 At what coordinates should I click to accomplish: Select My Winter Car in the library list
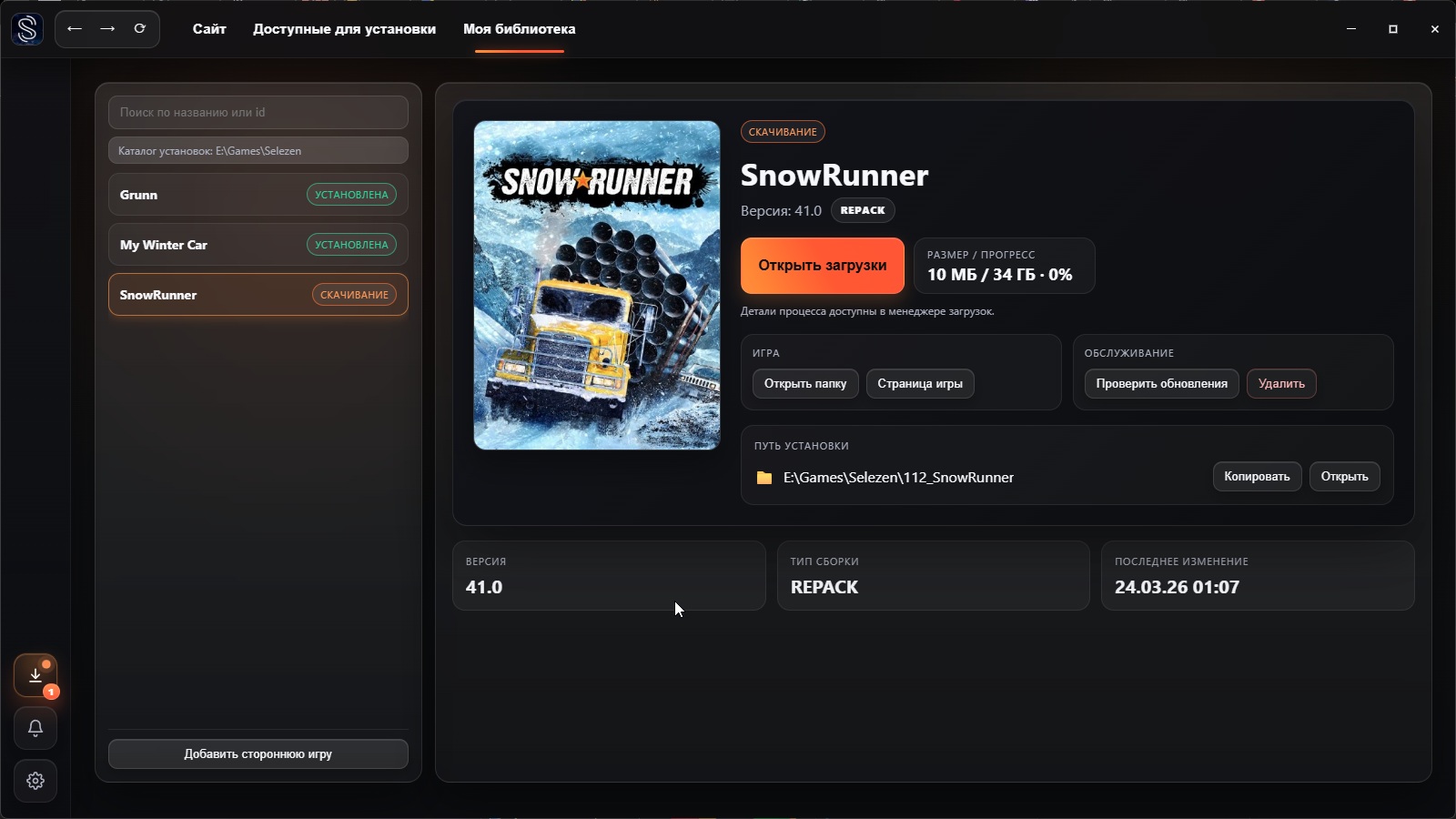pyautogui.click(x=258, y=244)
